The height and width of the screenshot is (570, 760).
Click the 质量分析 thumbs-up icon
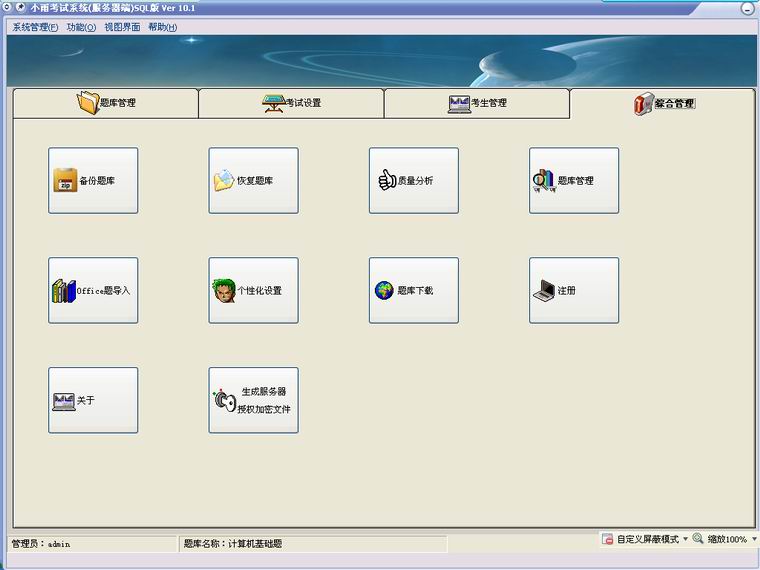tap(387, 180)
